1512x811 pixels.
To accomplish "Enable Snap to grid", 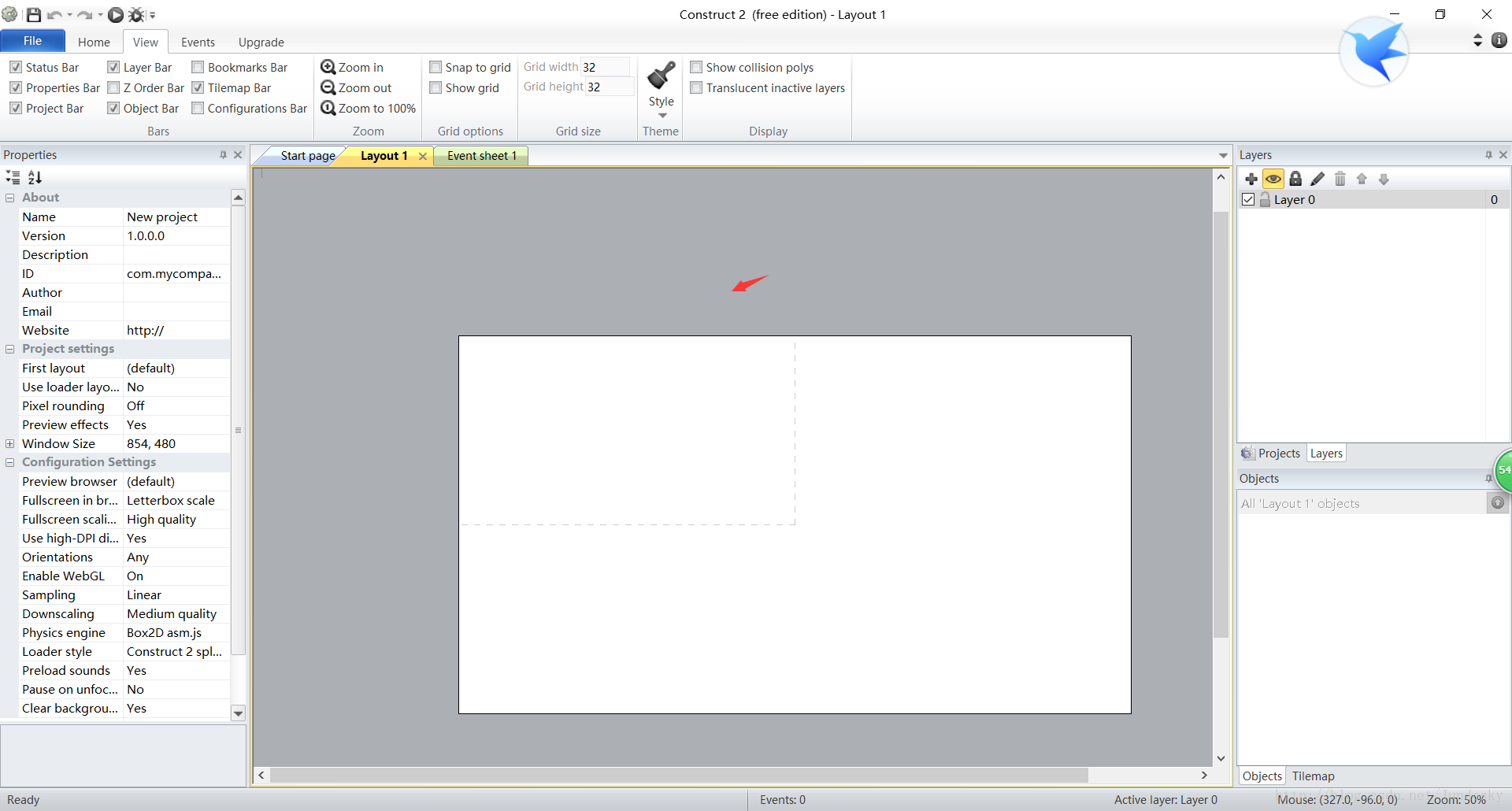I will (x=435, y=67).
